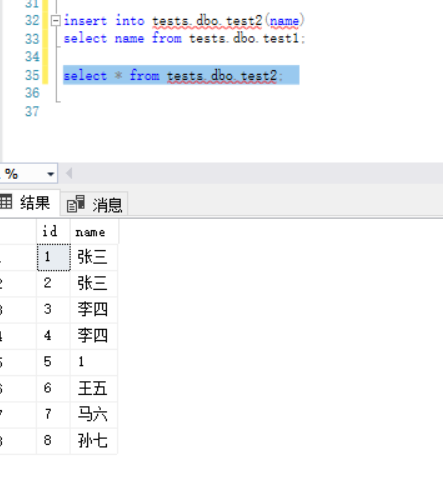
Task: Select the id cell with value 3
Action: [53, 309]
